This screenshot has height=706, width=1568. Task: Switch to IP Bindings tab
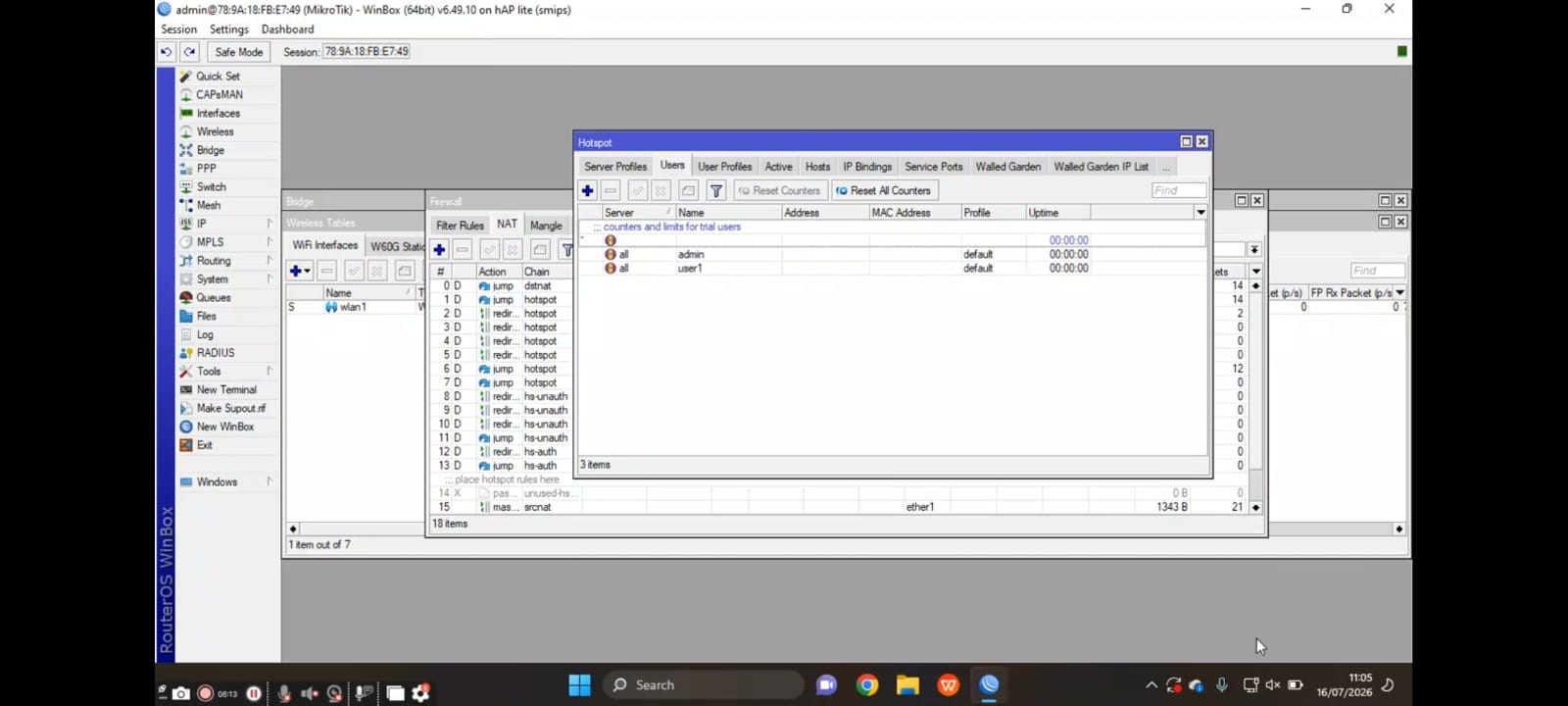[x=867, y=167]
